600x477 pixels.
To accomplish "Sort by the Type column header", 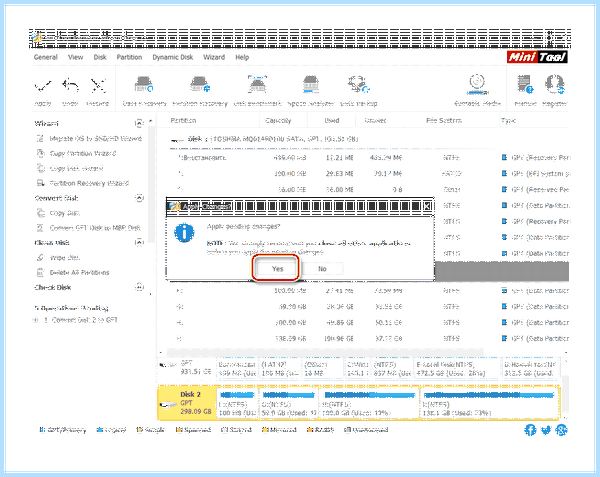I will click(508, 120).
